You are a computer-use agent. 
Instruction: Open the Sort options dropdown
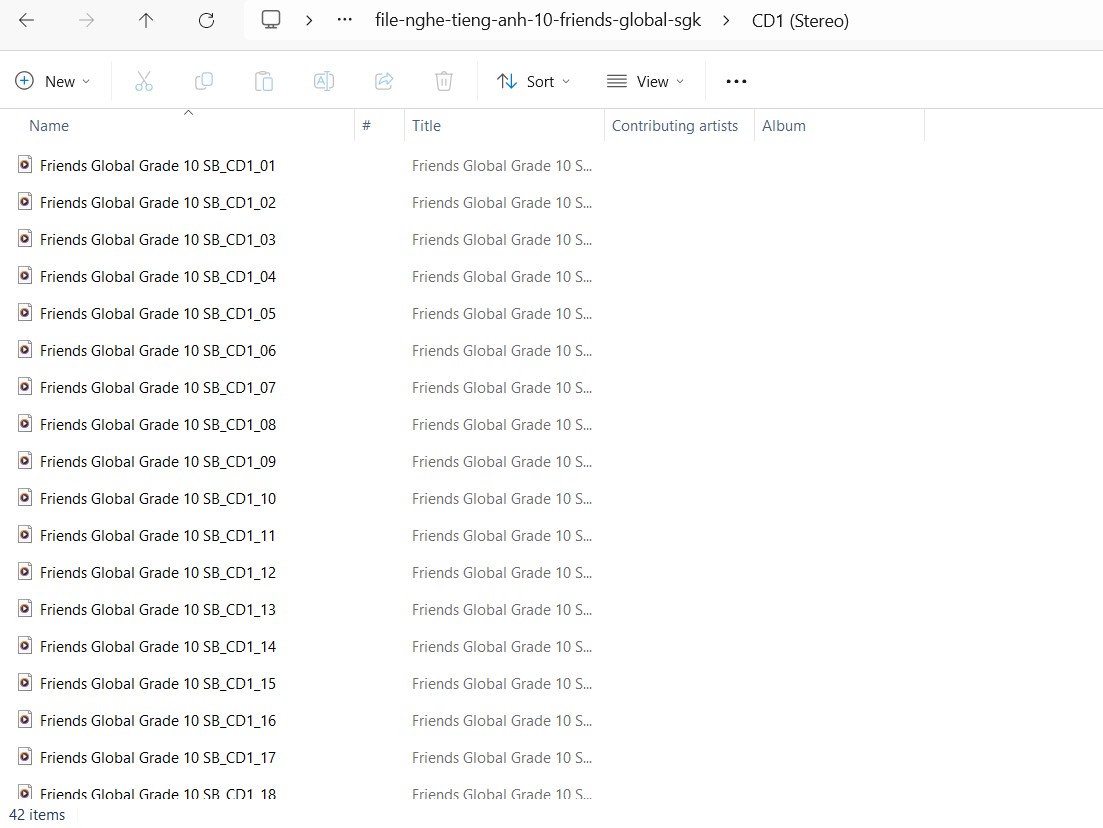534,81
